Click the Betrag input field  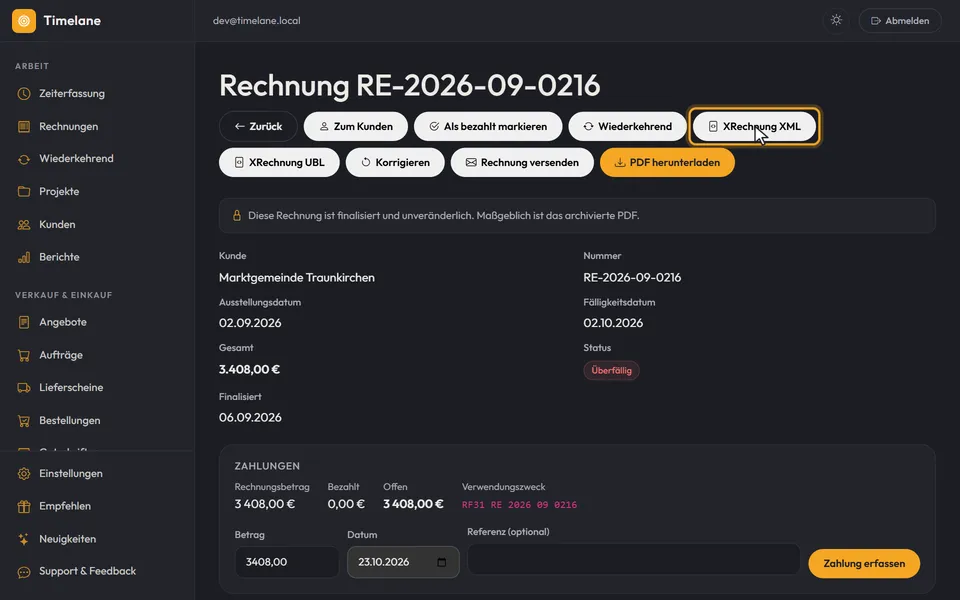click(x=287, y=562)
